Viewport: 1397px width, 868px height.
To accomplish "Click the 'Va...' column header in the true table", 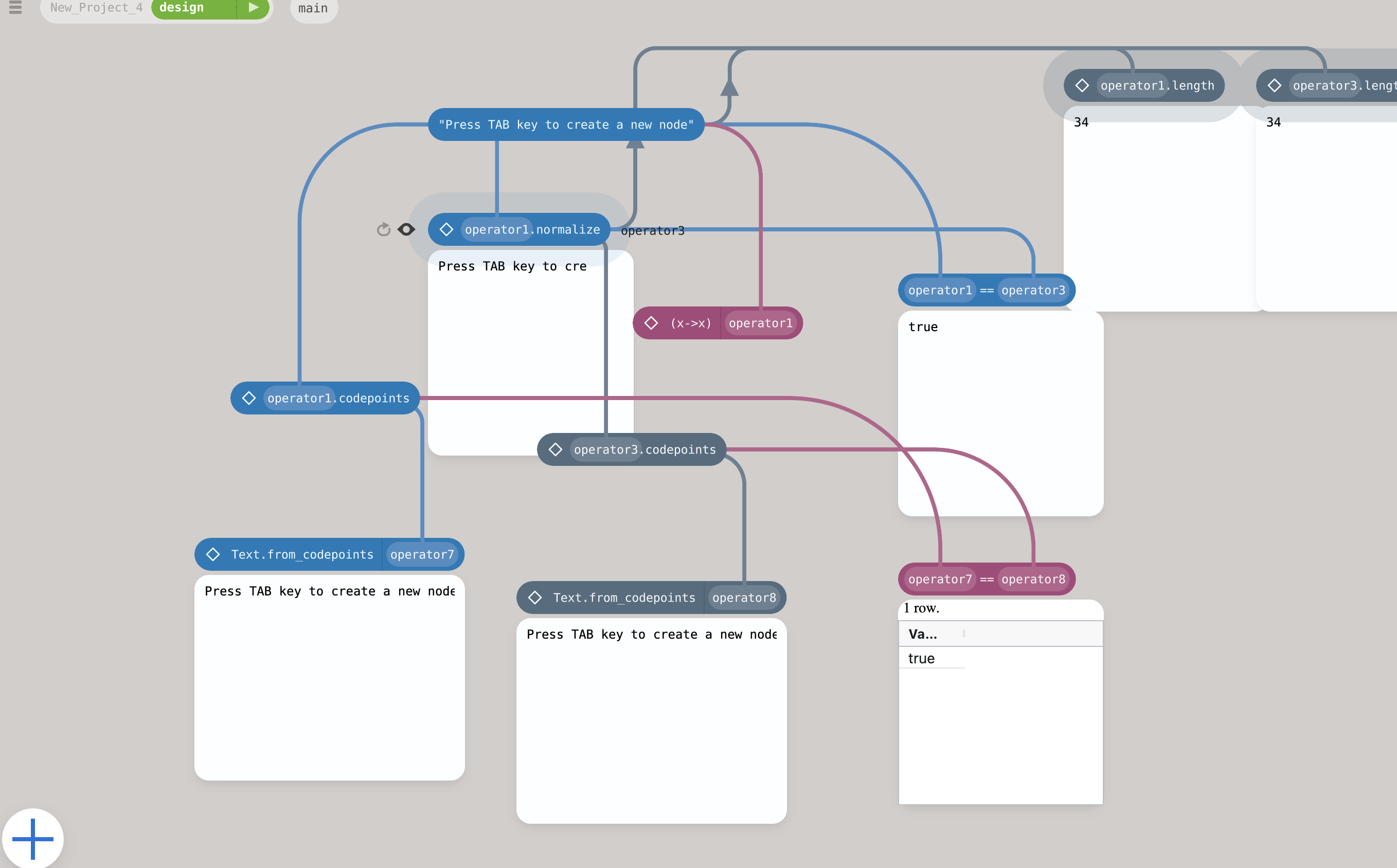I will coord(922,634).
